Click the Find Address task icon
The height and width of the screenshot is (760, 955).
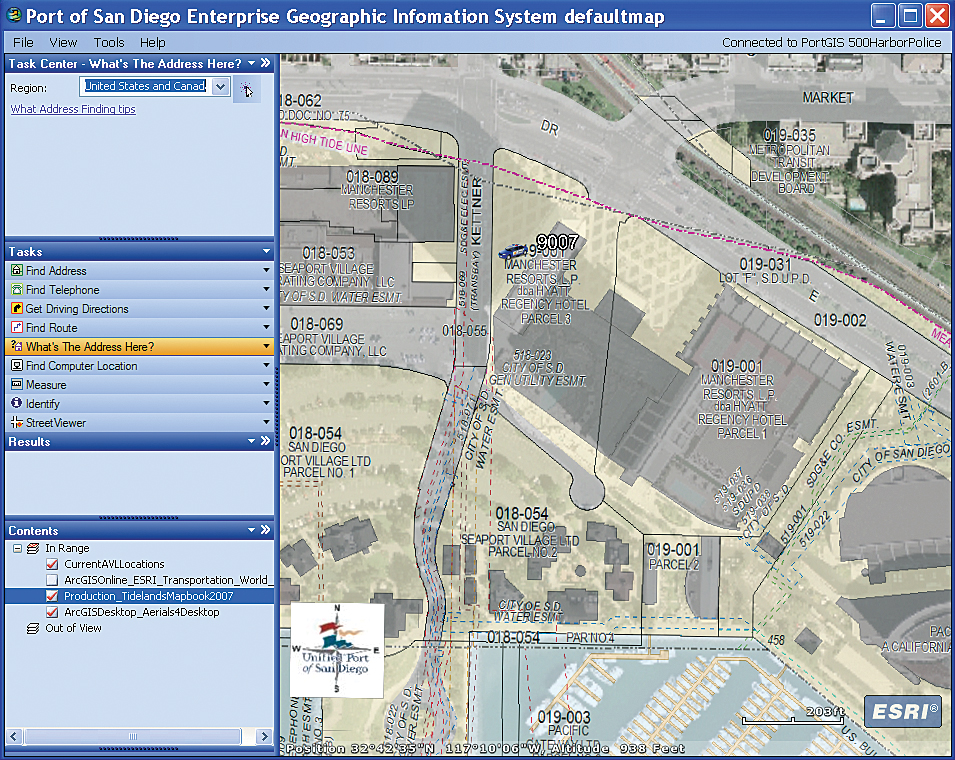click(x=16, y=270)
